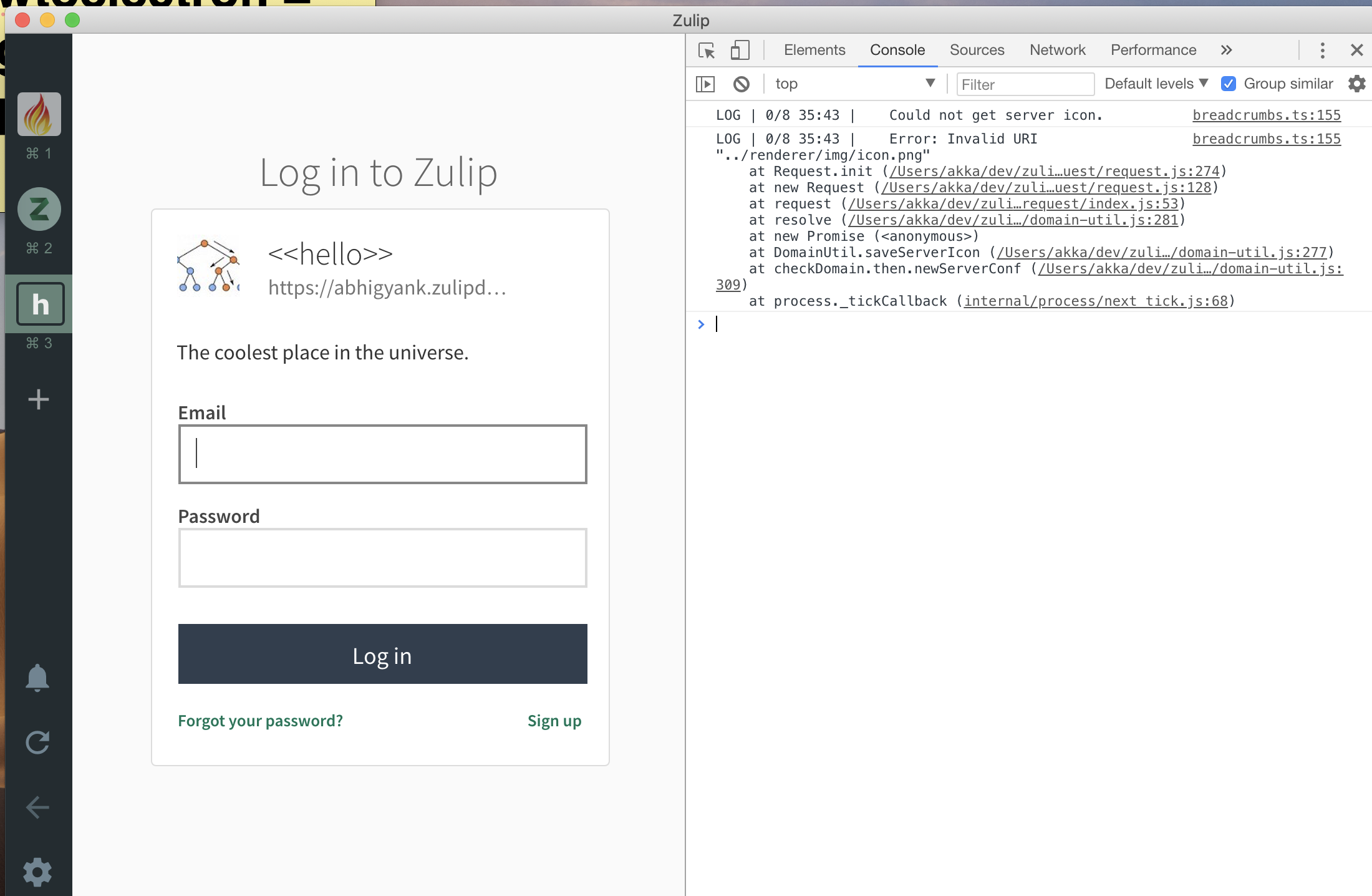Viewport: 1372px width, 896px height.
Task: Switch to the Performance tab
Action: [1154, 50]
